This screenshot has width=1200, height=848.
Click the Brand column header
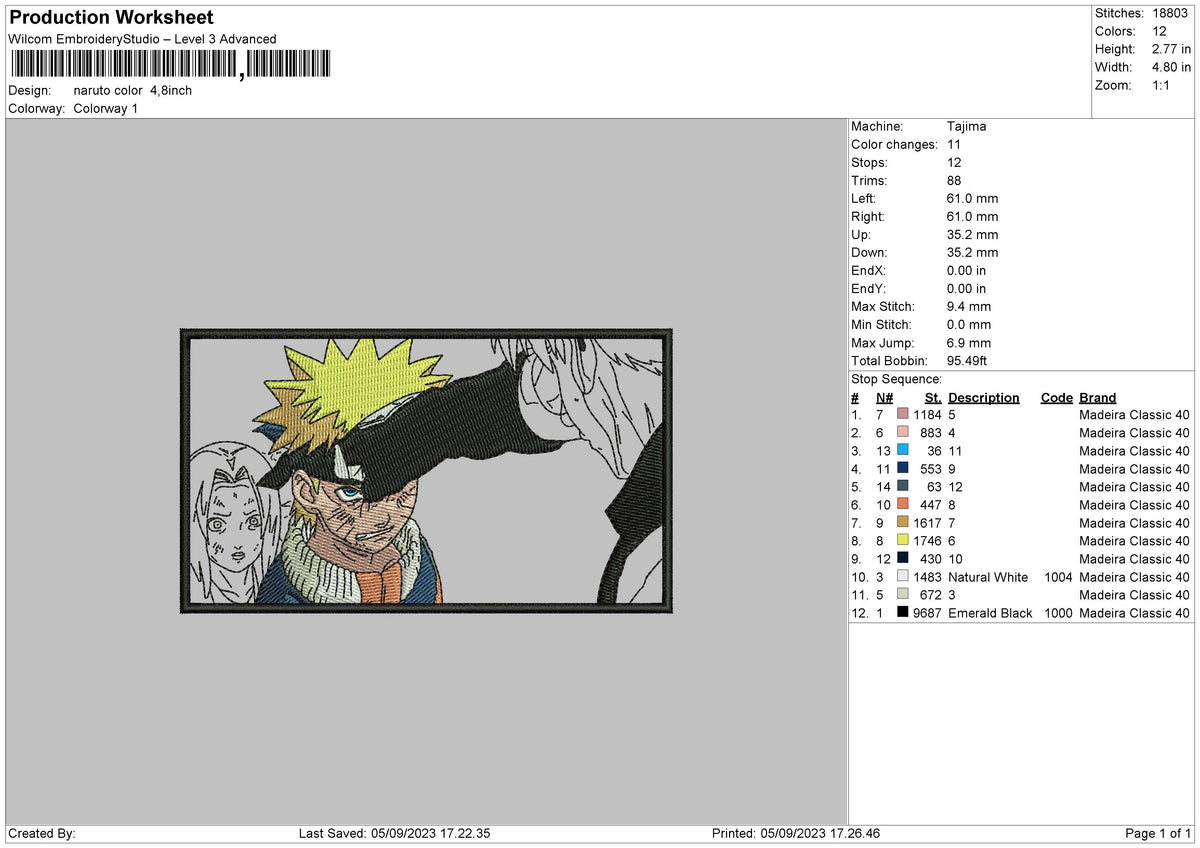pyautogui.click(x=1098, y=397)
